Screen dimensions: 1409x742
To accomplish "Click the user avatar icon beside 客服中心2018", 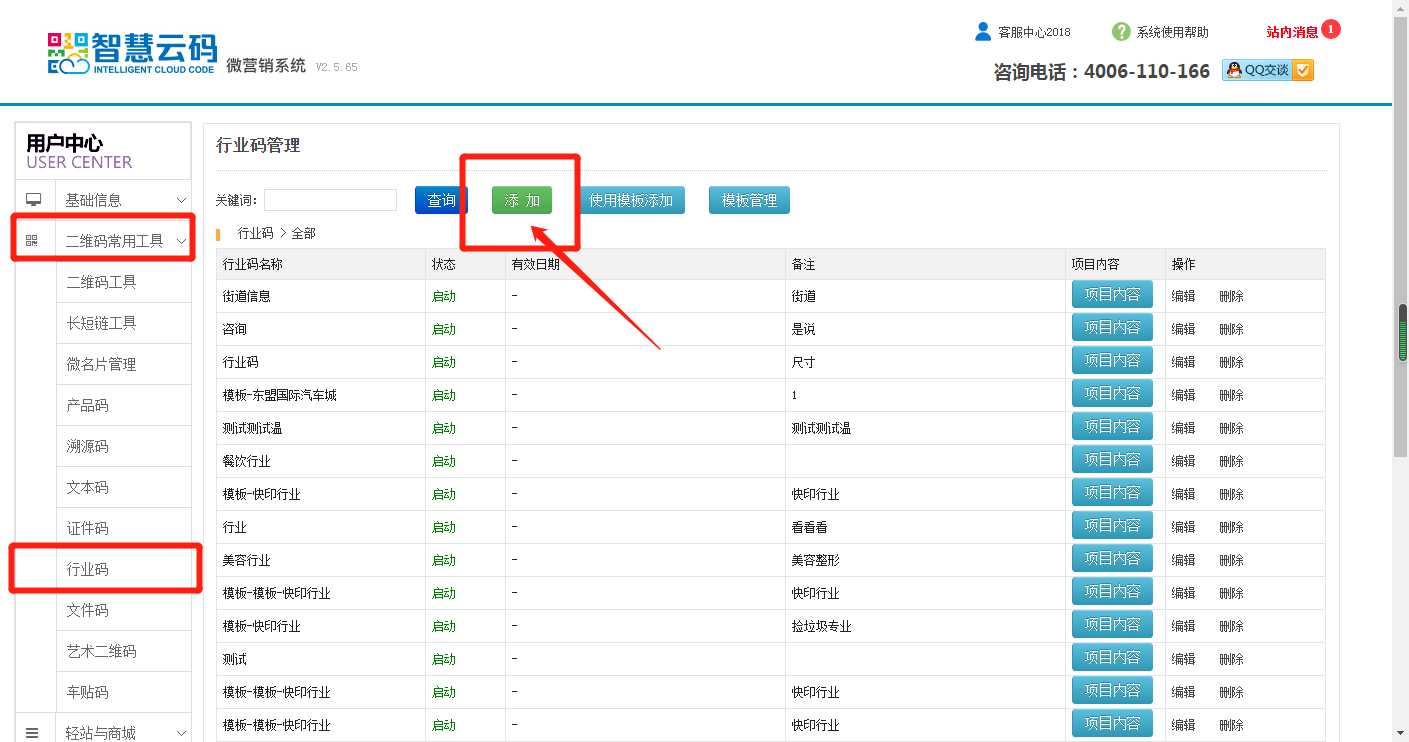I will coord(982,32).
